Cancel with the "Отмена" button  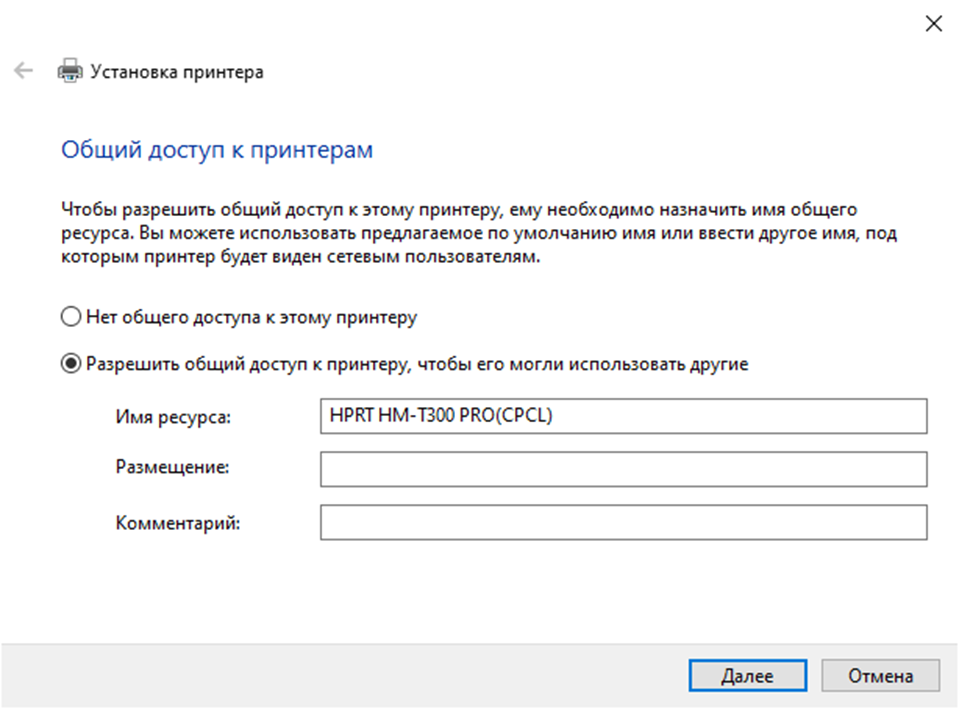point(880,675)
